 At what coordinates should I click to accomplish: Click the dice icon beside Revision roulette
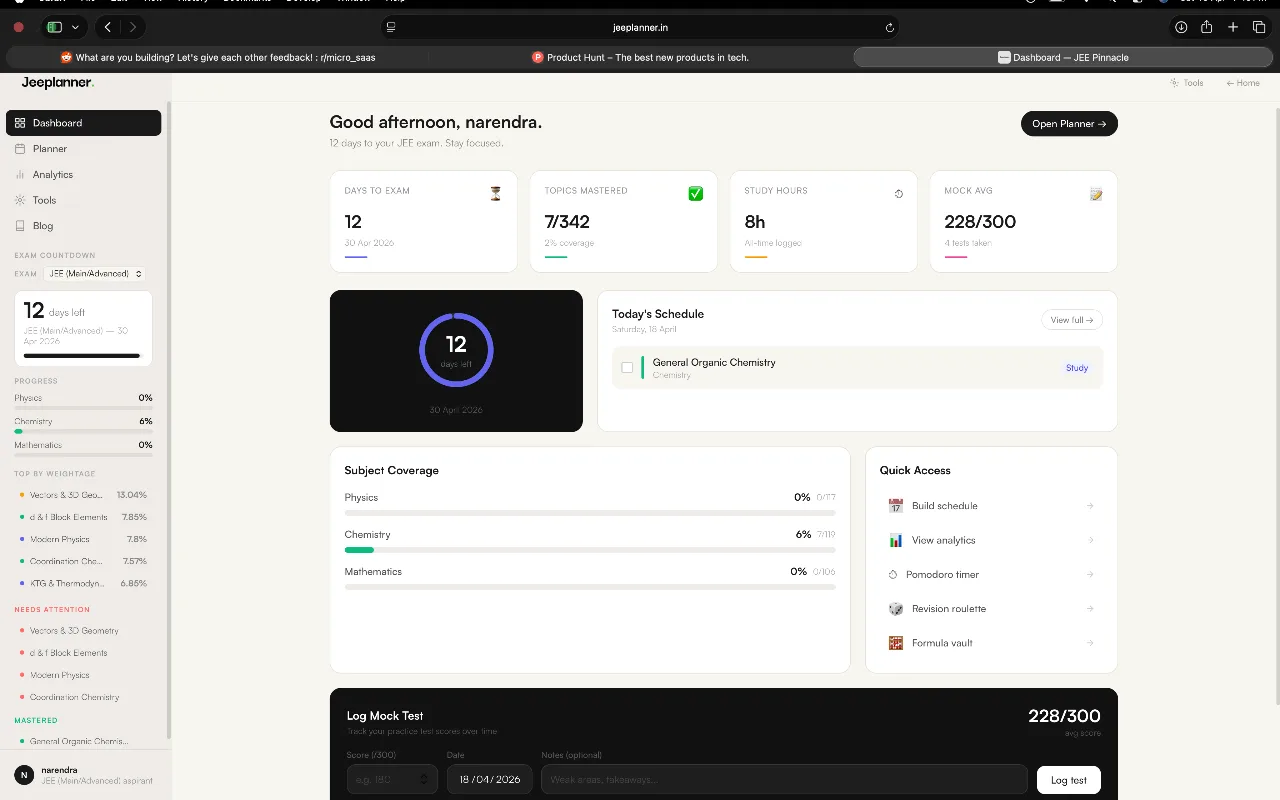coord(896,609)
